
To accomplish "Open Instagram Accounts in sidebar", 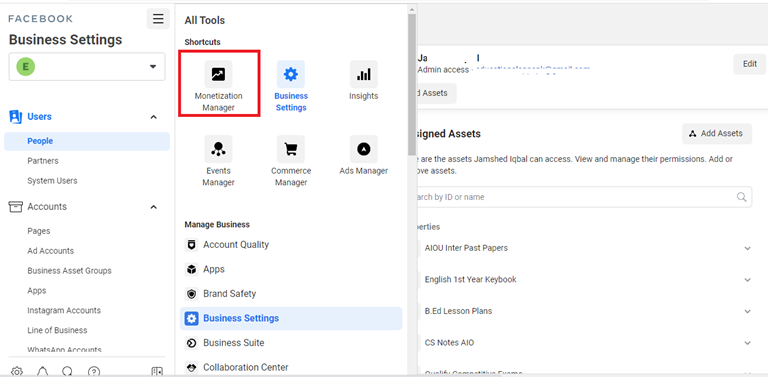I will pos(64,310).
